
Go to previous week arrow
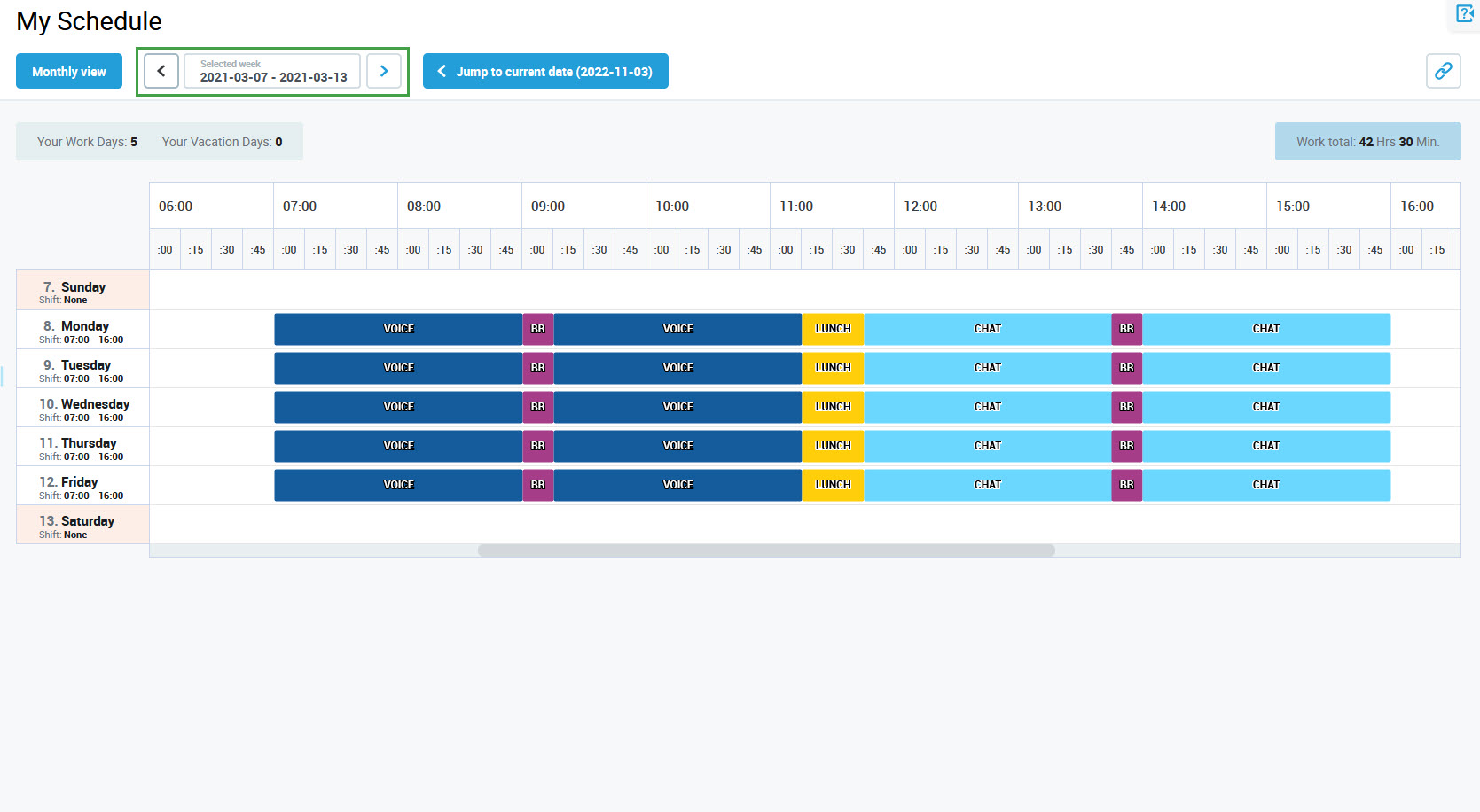(x=161, y=71)
